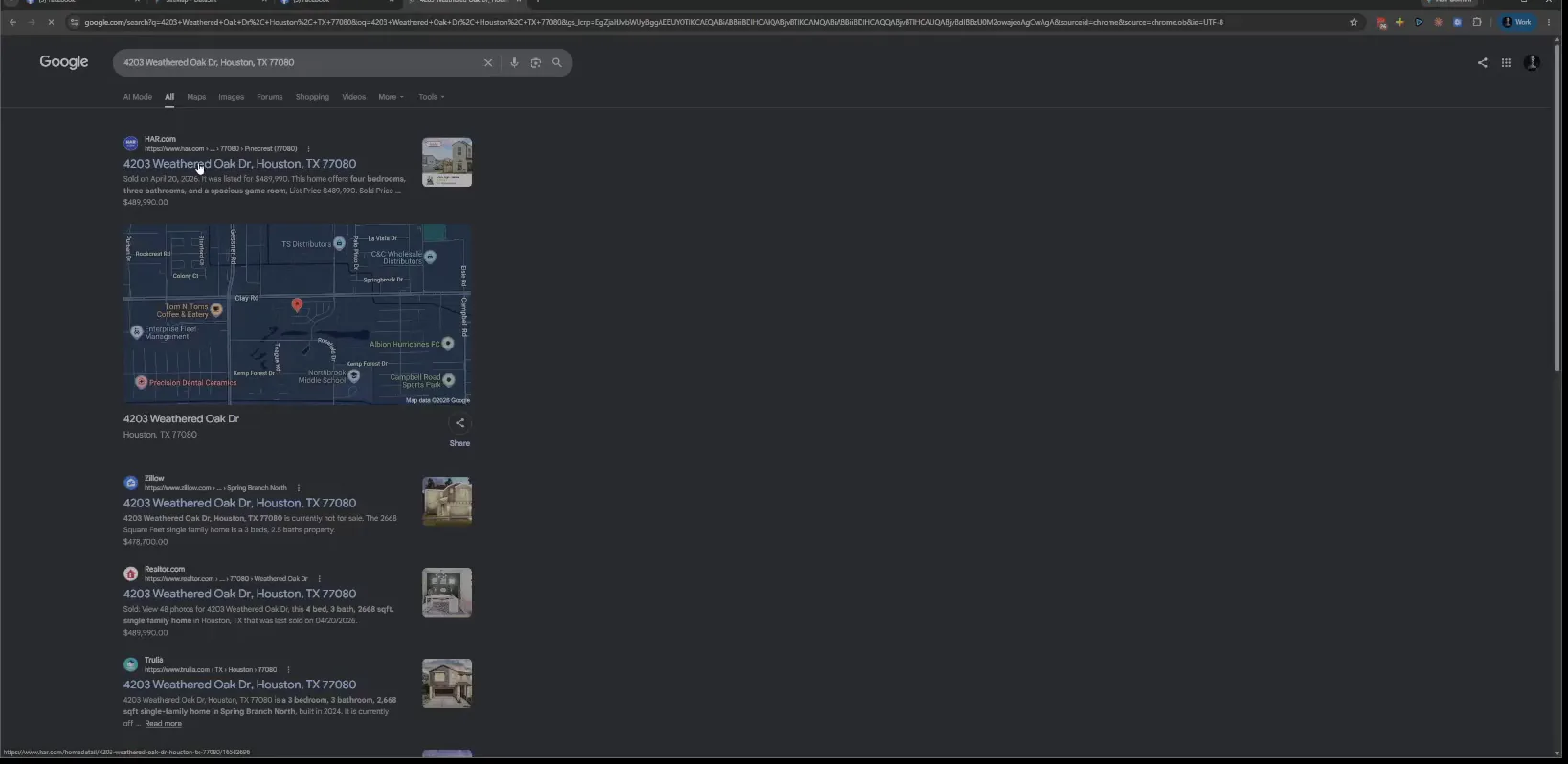
Task: Open the Google apps grid icon
Action: 1506,62
